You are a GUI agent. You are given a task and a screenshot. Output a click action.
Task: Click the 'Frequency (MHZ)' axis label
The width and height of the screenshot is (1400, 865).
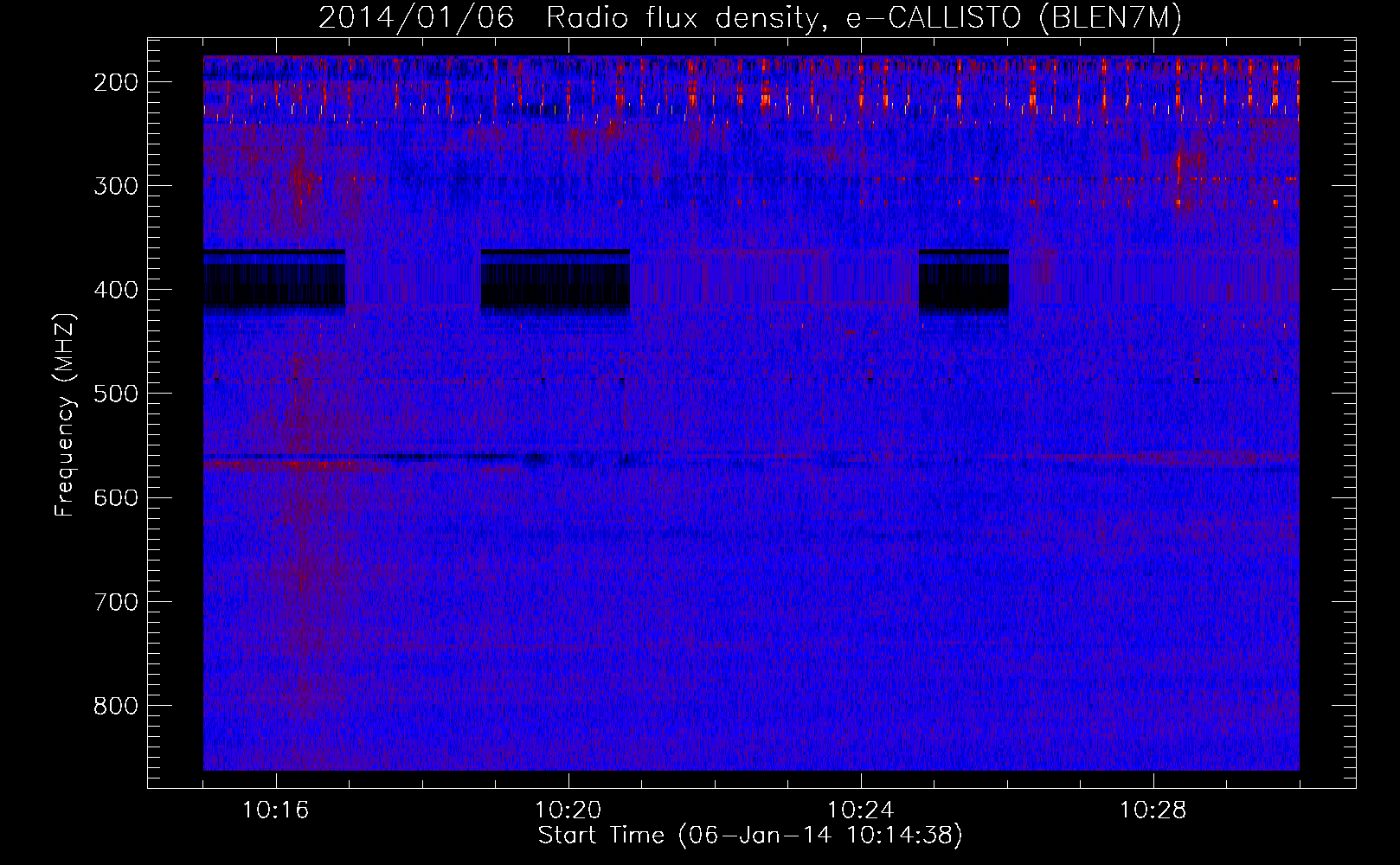(65, 414)
